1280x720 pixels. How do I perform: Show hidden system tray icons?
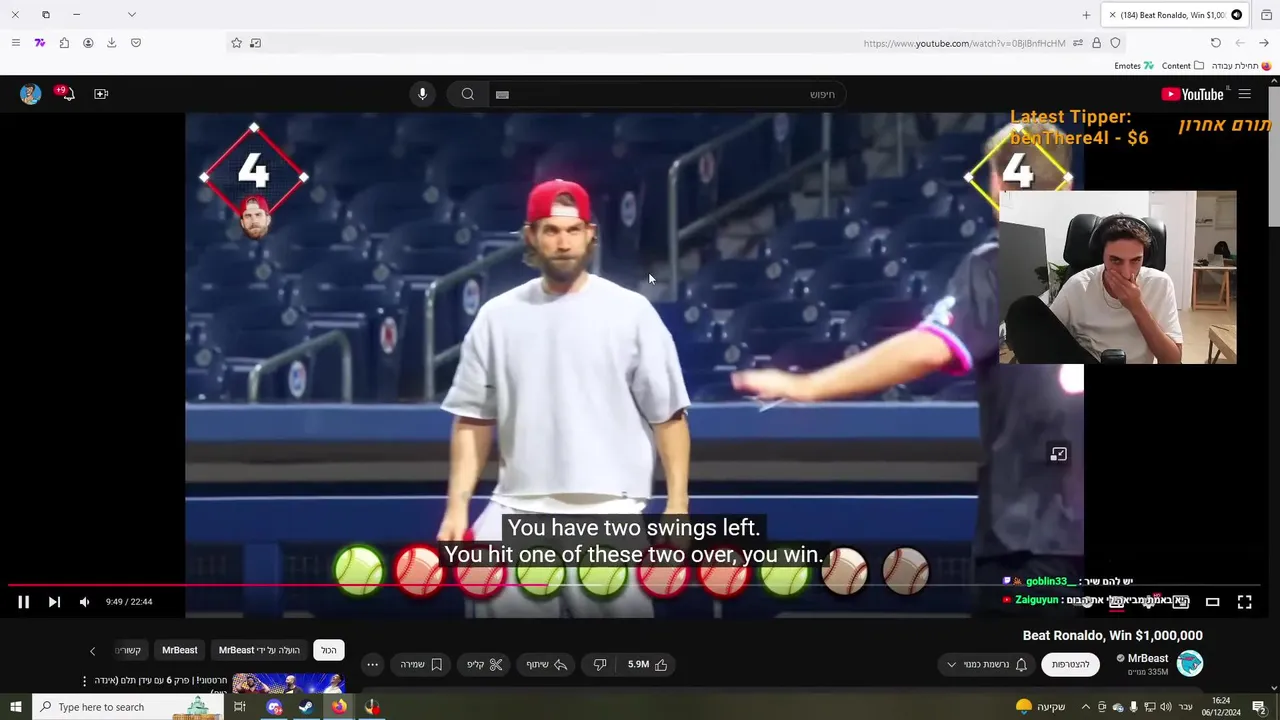point(1085,707)
